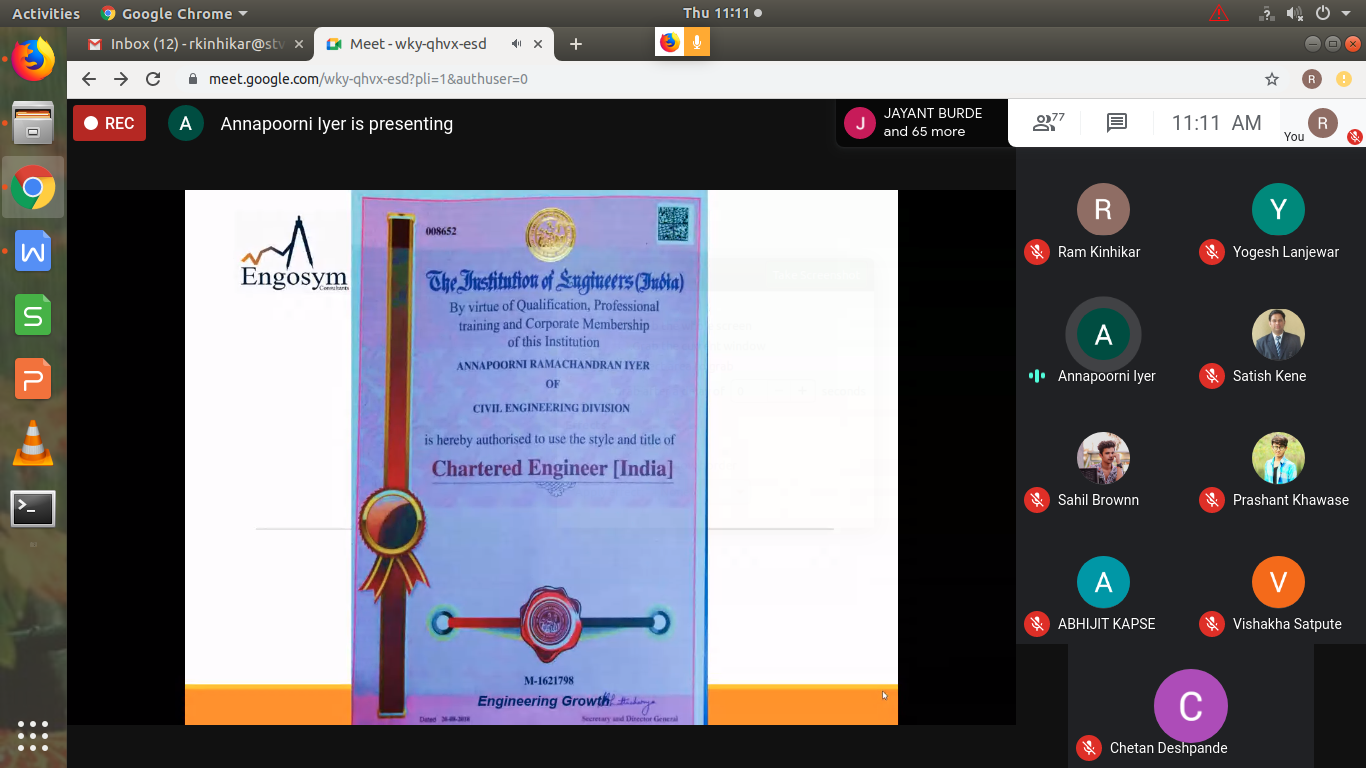Open VLC media player from dock
1366x768 pixels.
click(x=33, y=443)
